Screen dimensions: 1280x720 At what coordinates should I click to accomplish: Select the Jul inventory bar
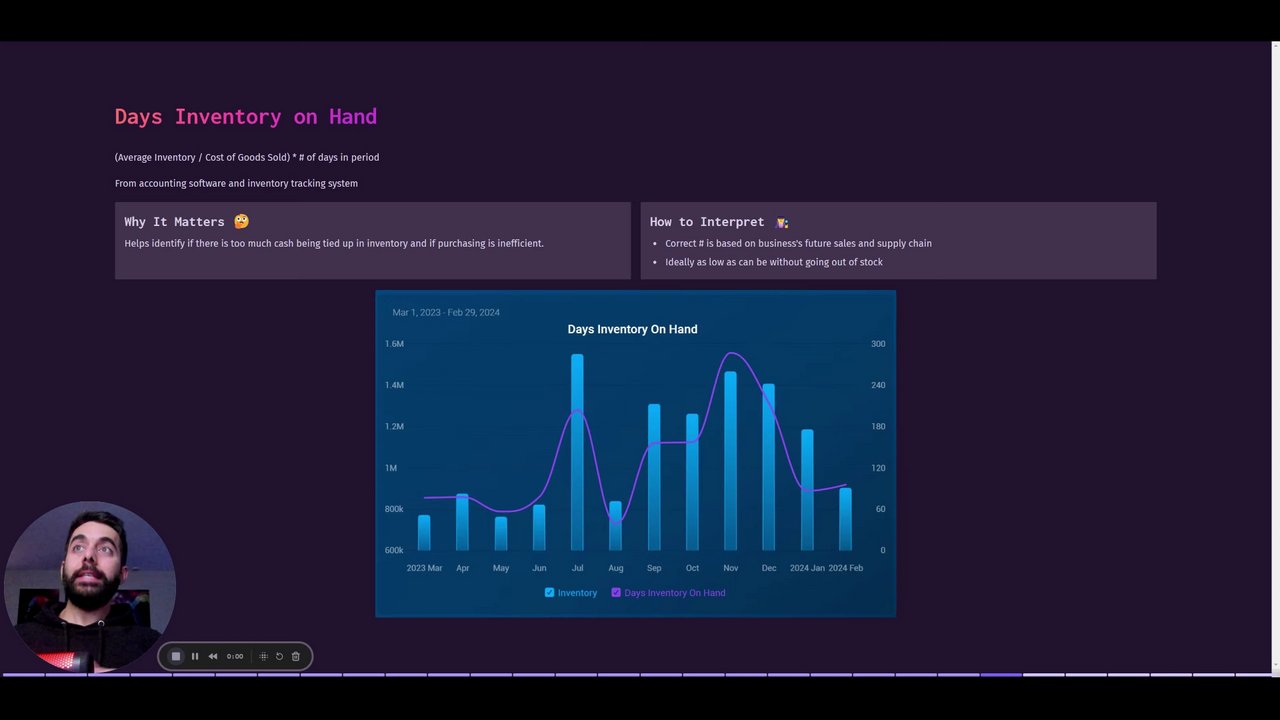tap(577, 452)
